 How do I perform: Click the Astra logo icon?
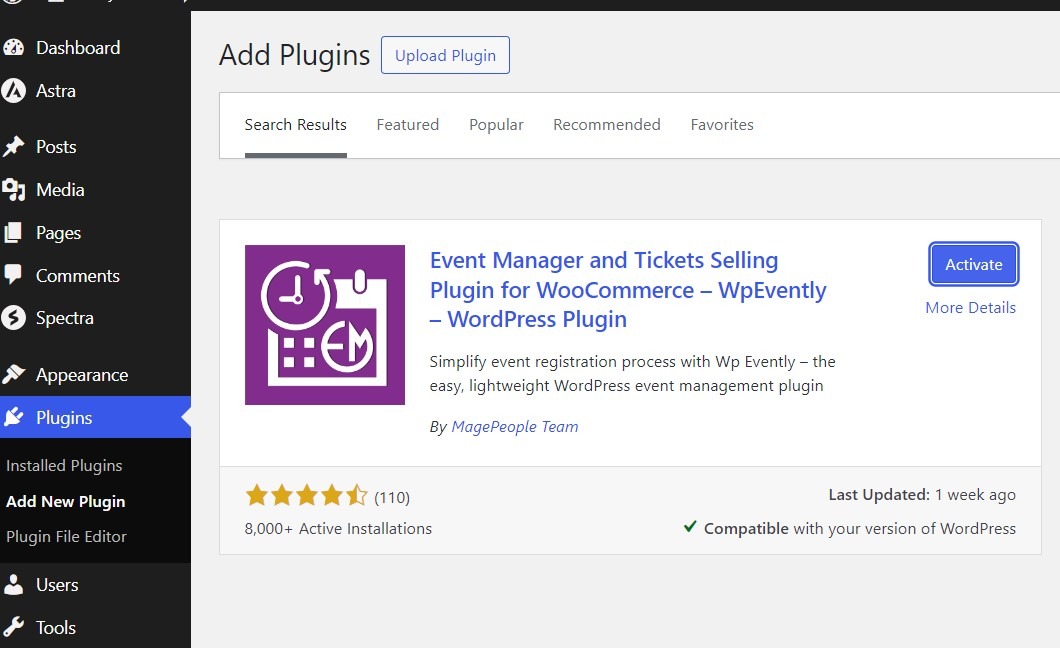click(13, 91)
